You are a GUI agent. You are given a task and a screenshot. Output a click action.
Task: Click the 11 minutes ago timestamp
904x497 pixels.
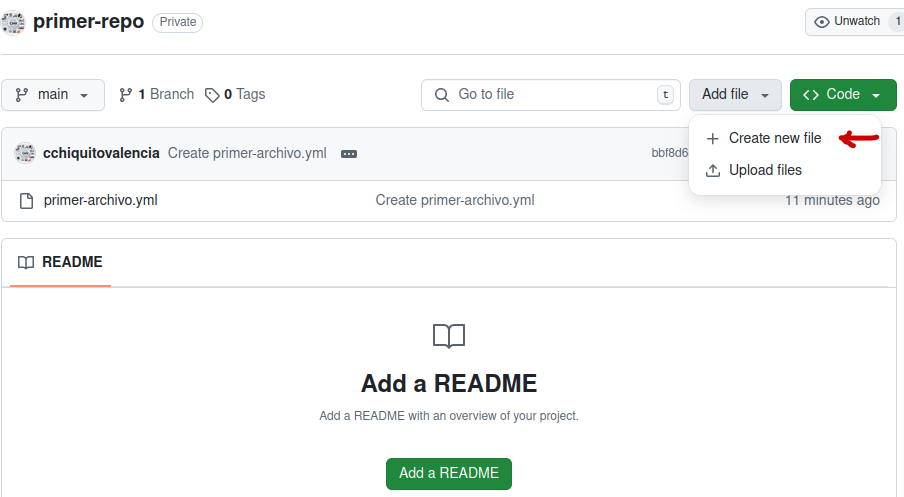[x=832, y=201]
